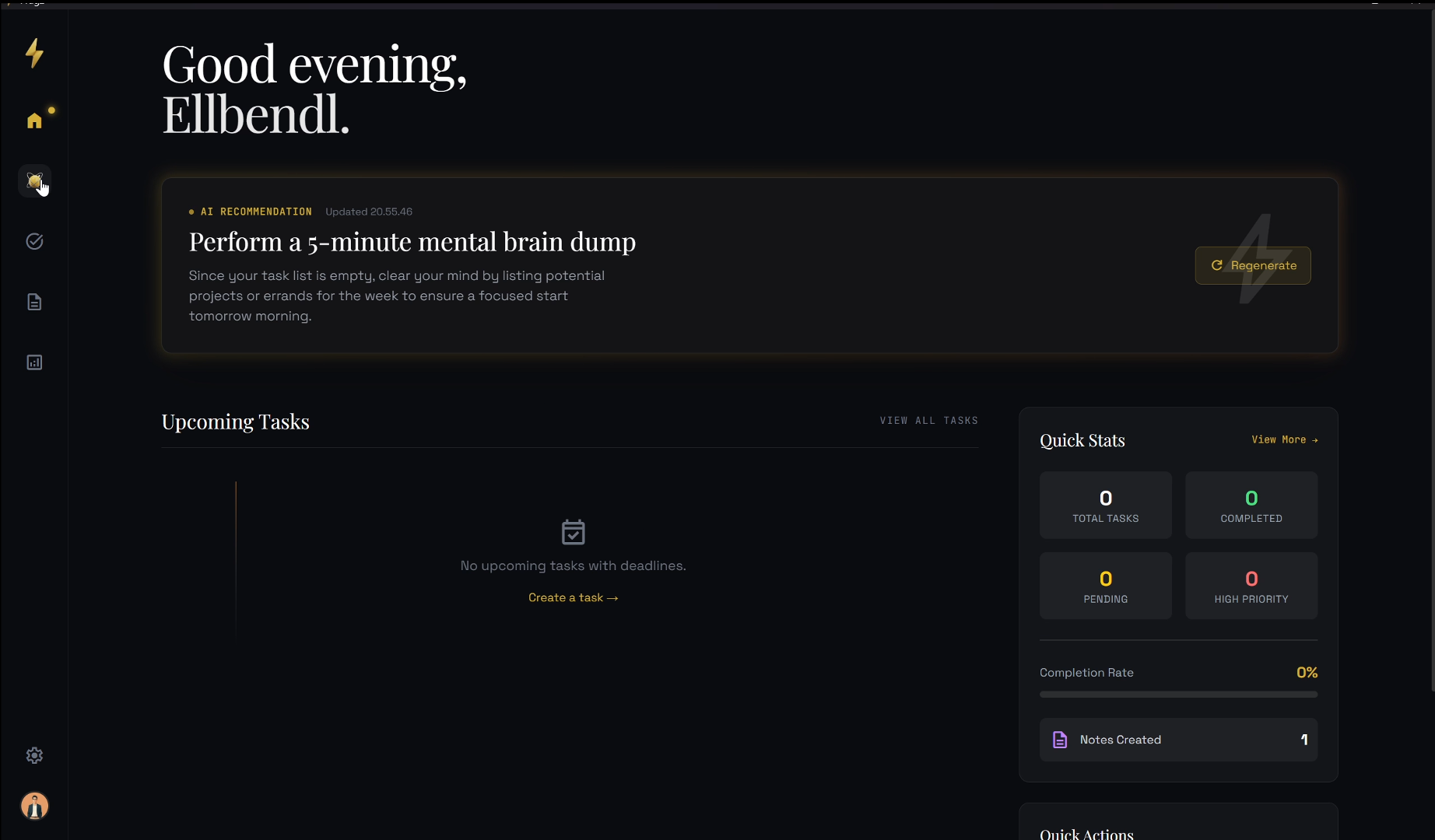Open Settings gear in sidebar
Viewport: 1435px width, 840px height.
tap(34, 755)
